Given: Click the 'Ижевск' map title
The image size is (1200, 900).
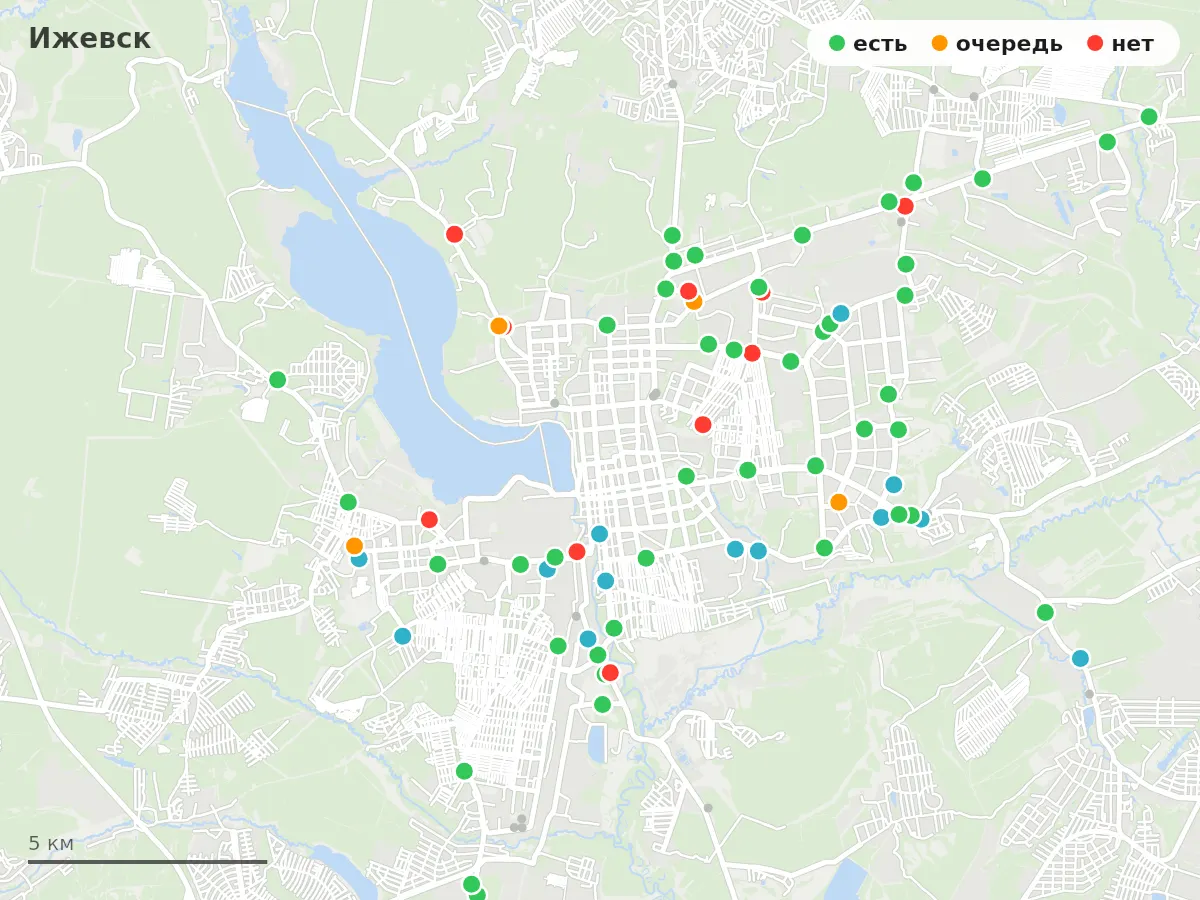Looking at the screenshot, I should (x=89, y=39).
